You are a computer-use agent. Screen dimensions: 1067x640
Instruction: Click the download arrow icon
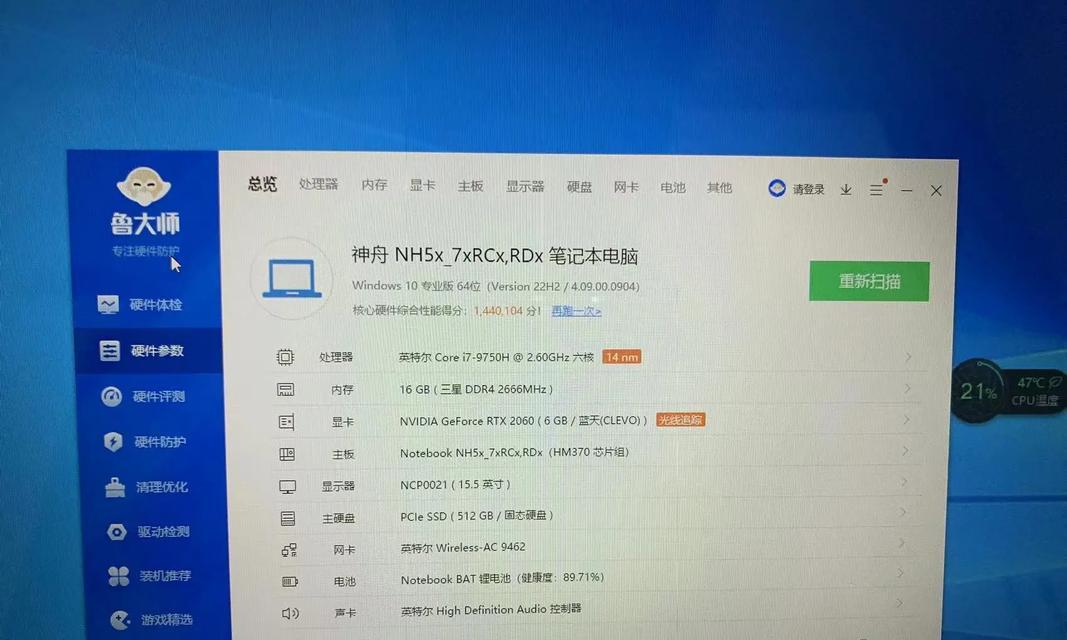click(x=846, y=190)
